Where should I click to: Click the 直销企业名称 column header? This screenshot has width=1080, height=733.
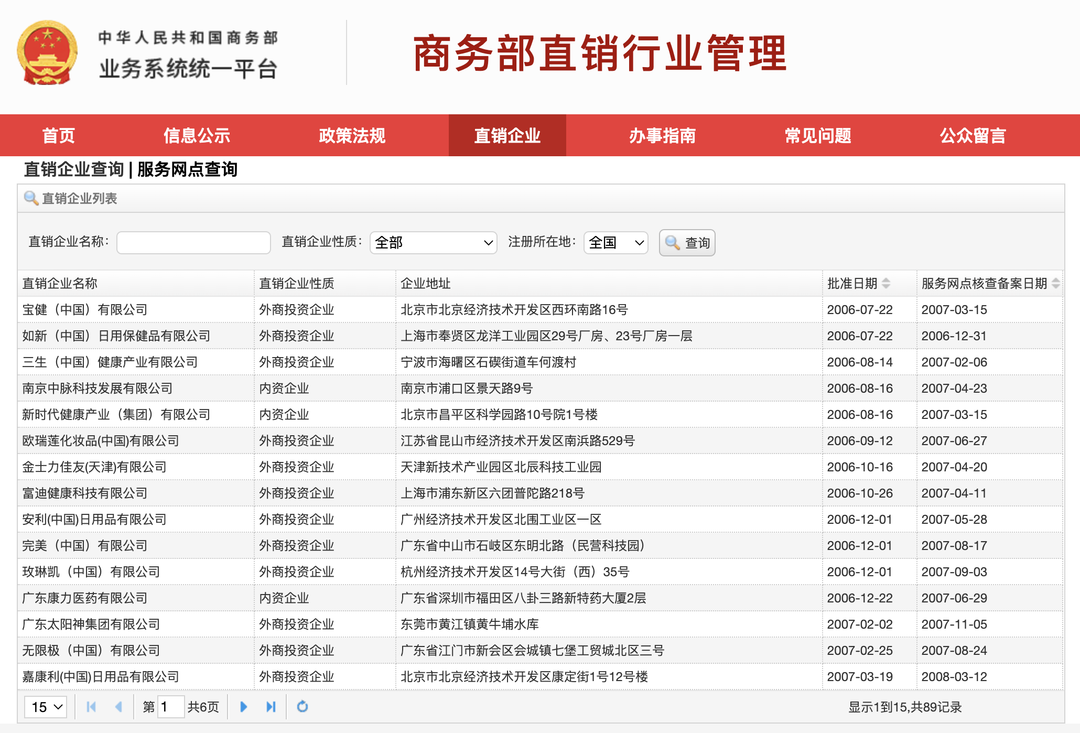point(136,284)
